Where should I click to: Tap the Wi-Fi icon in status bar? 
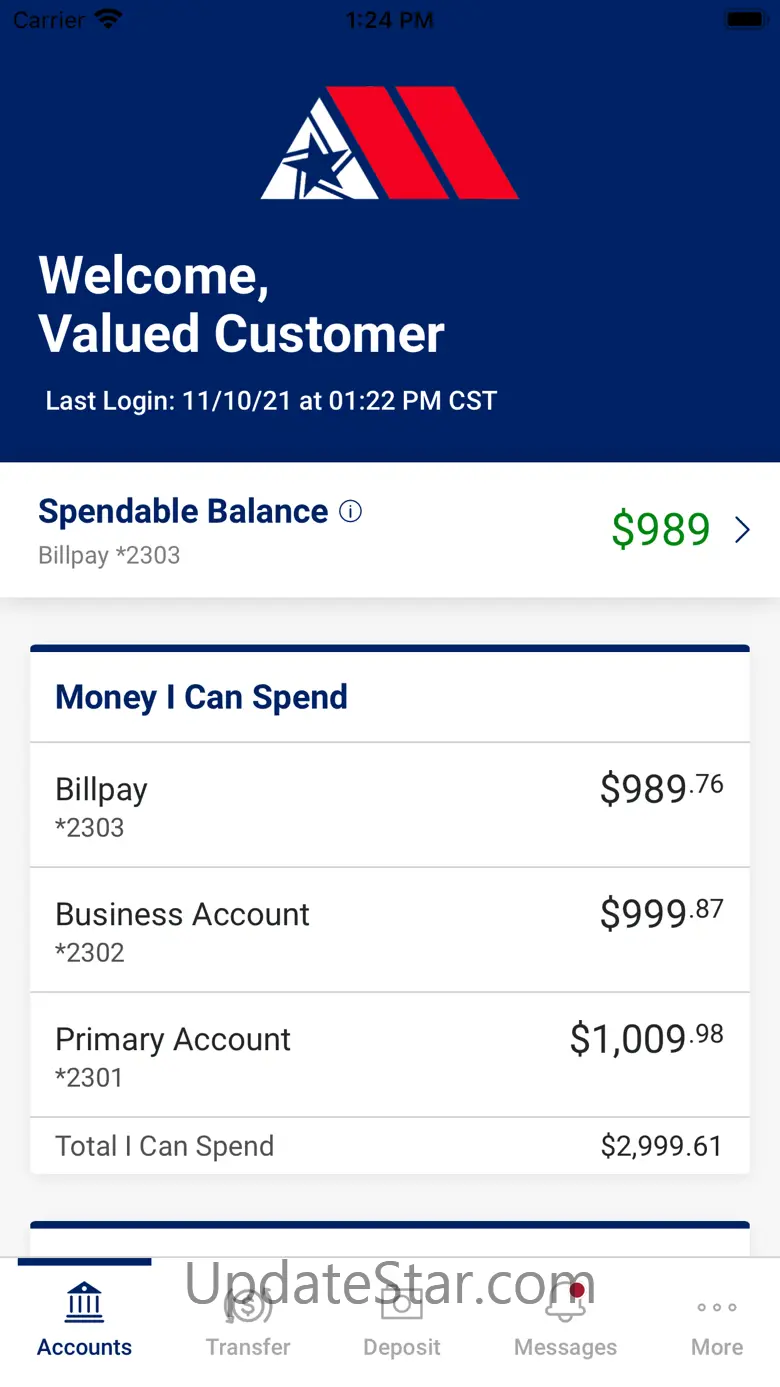(107, 19)
